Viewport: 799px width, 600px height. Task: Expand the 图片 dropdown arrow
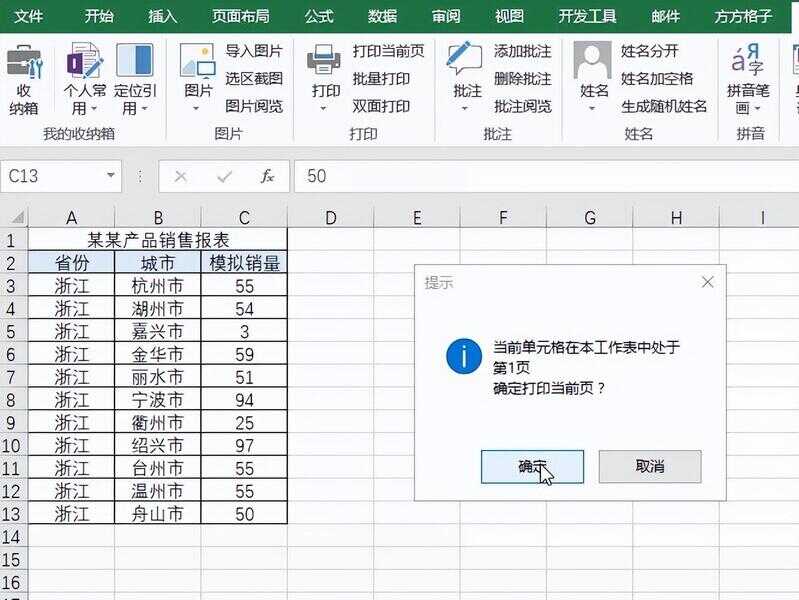tap(196, 109)
